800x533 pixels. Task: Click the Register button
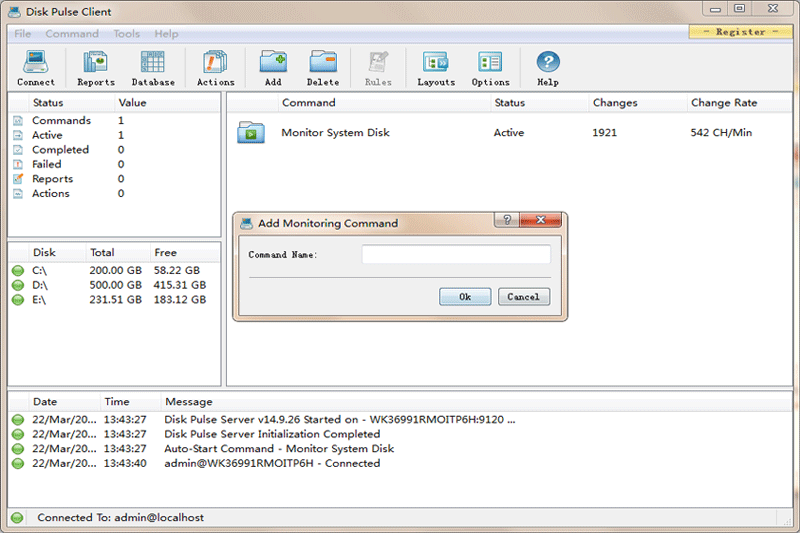[x=740, y=32]
